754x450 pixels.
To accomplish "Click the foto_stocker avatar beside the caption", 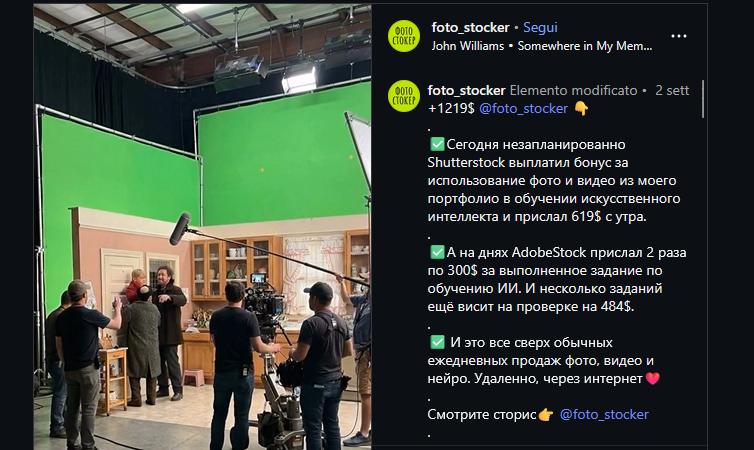I will coord(404,96).
